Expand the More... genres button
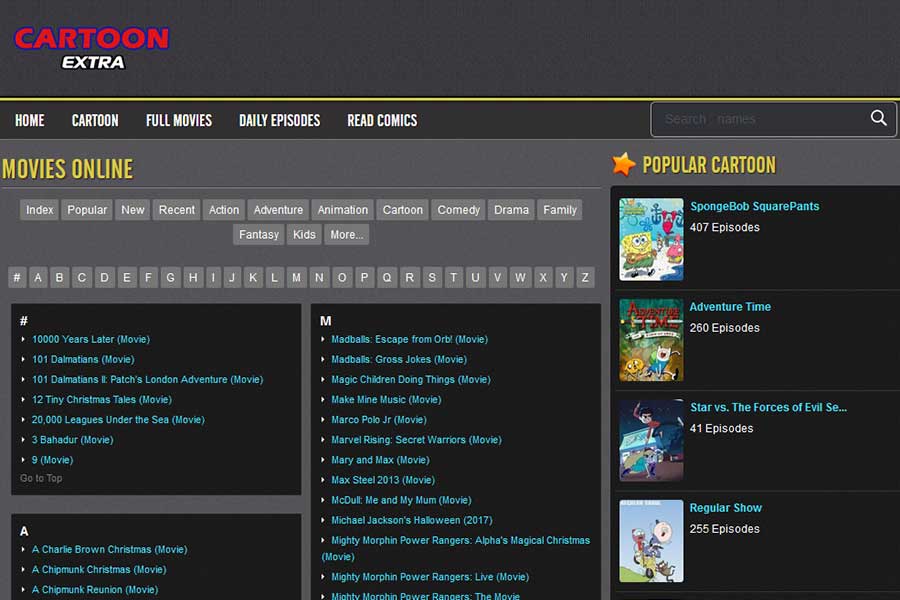The height and width of the screenshot is (600, 900). pos(347,235)
